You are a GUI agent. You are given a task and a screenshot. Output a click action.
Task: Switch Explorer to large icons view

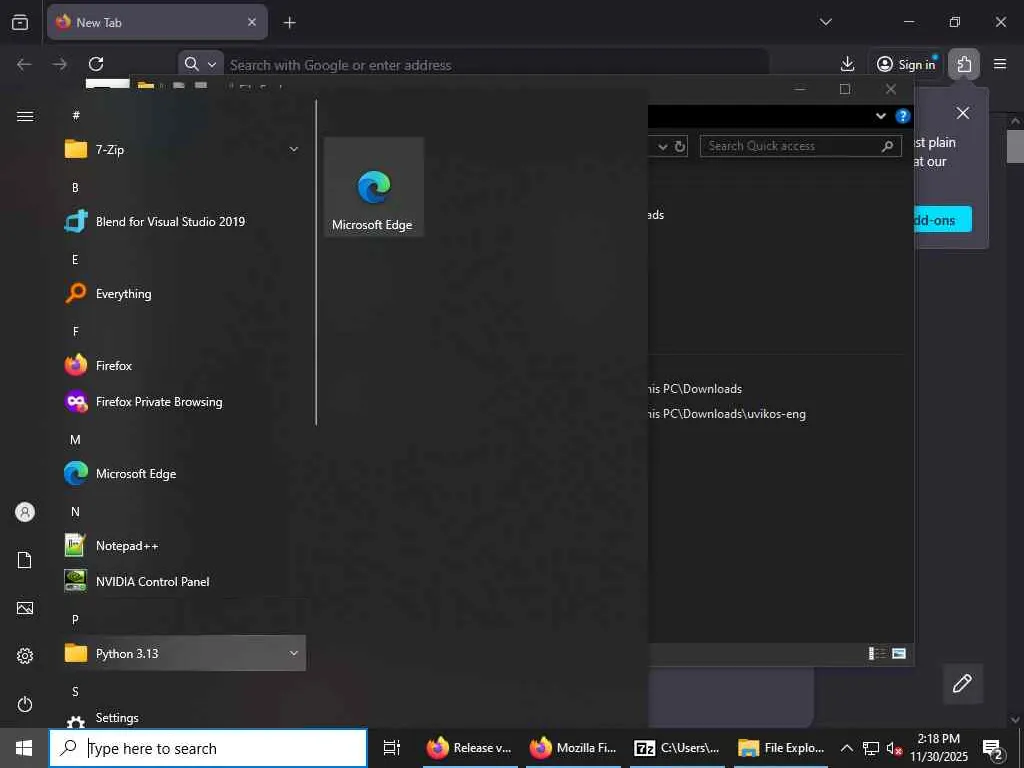pyautogui.click(x=899, y=653)
